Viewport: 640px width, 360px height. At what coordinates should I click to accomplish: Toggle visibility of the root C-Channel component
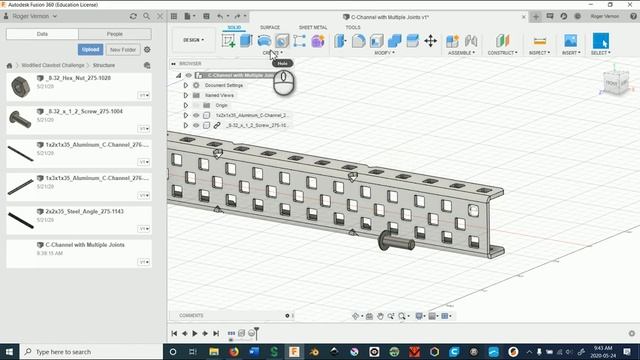pos(189,75)
